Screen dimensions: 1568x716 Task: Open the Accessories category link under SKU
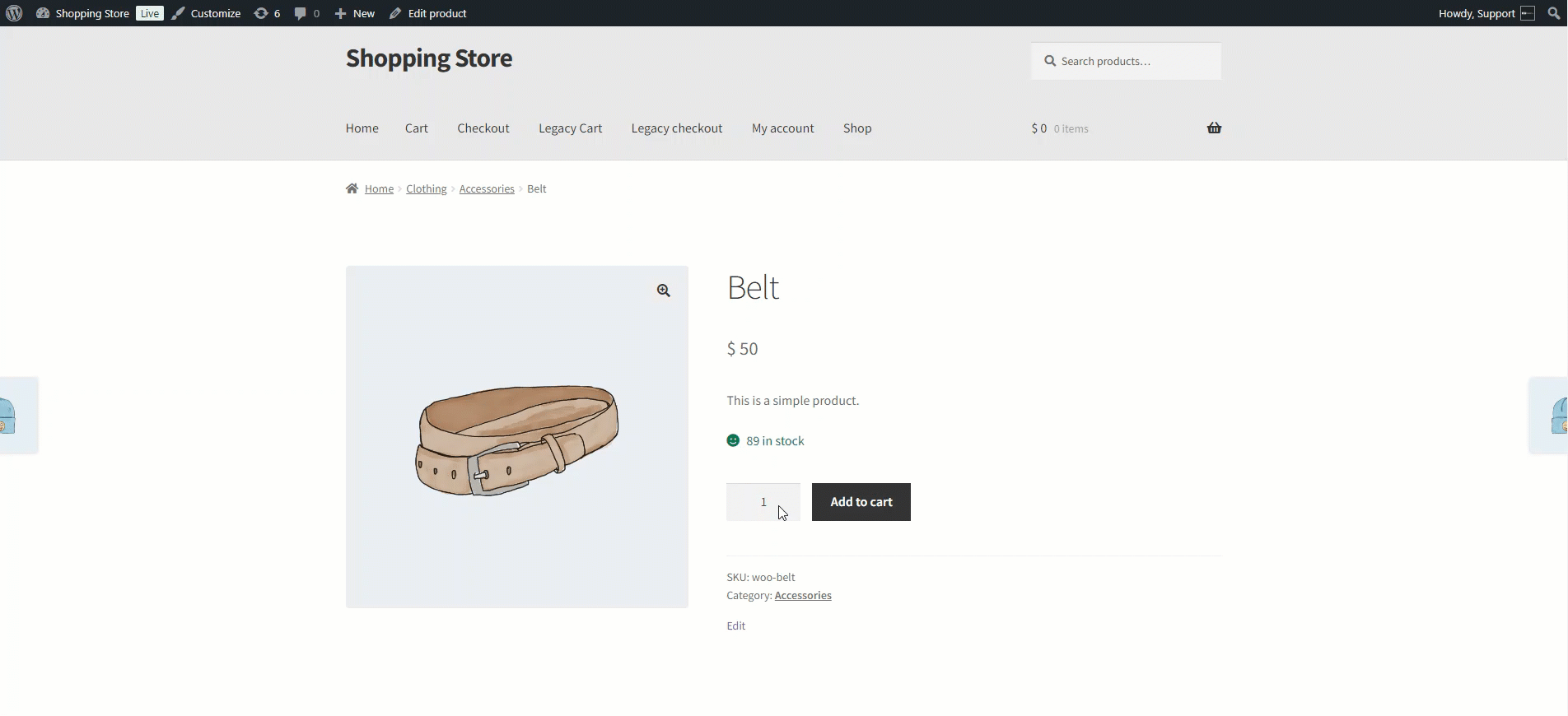(803, 595)
